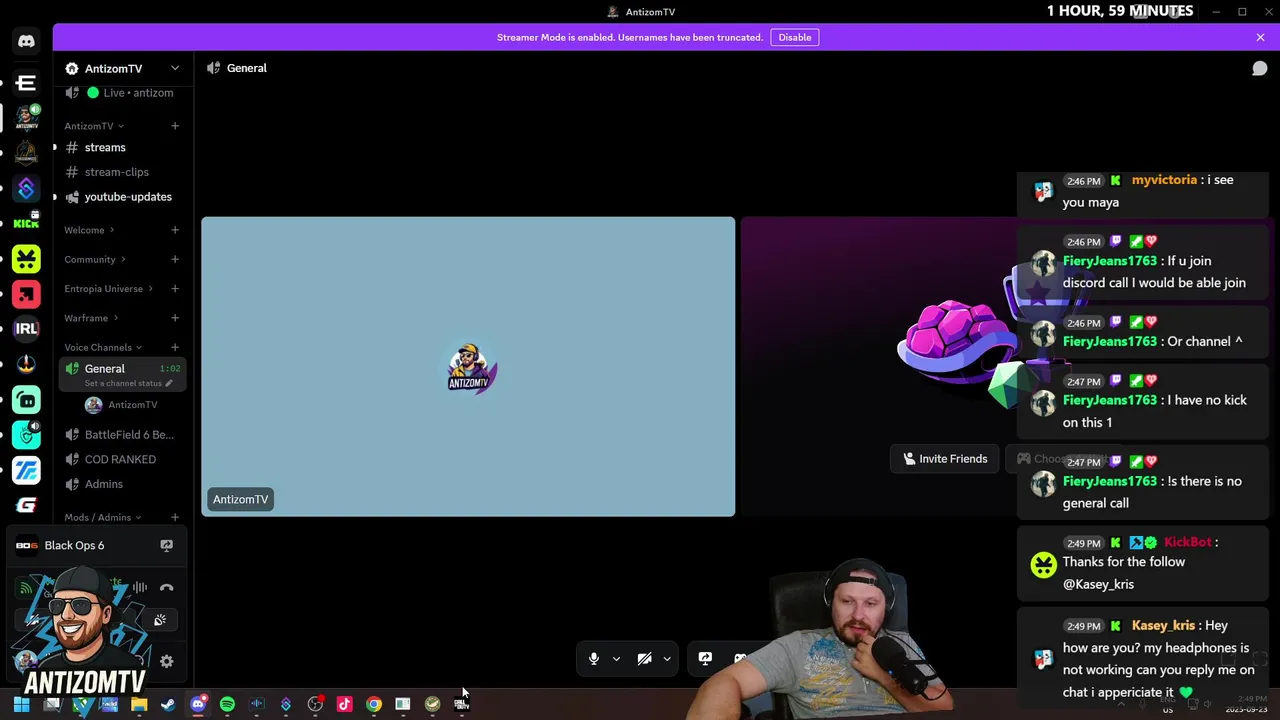Stream Black Ops 6 screen-share icon

(167, 545)
